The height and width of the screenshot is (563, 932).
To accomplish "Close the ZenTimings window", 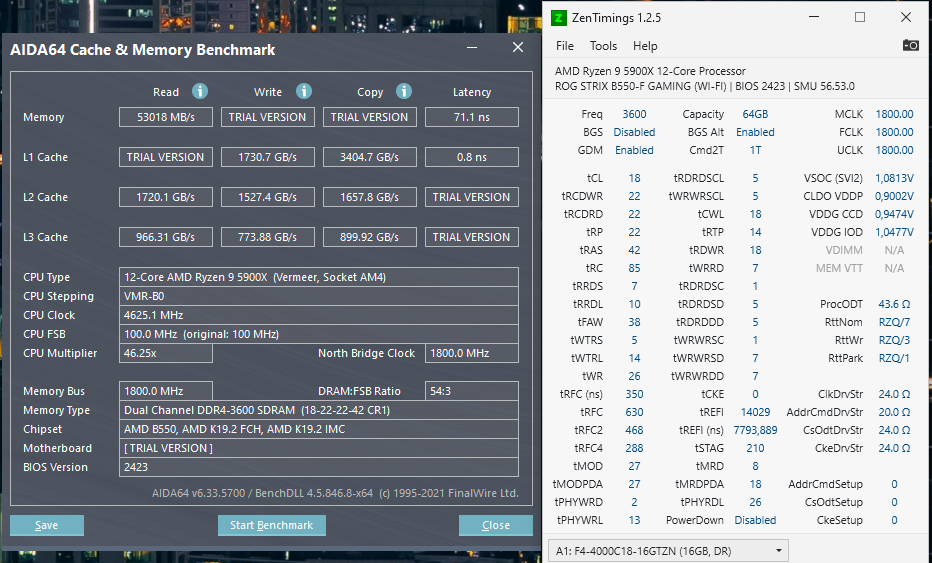I will pyautogui.click(x=906, y=17).
